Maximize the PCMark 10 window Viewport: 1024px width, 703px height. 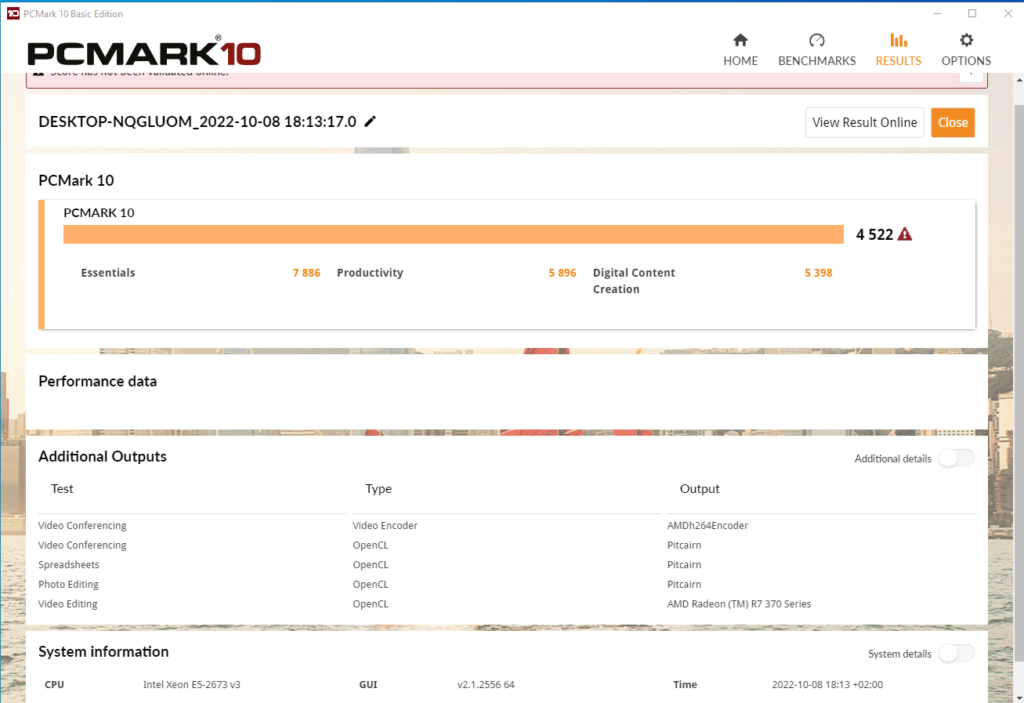click(971, 13)
